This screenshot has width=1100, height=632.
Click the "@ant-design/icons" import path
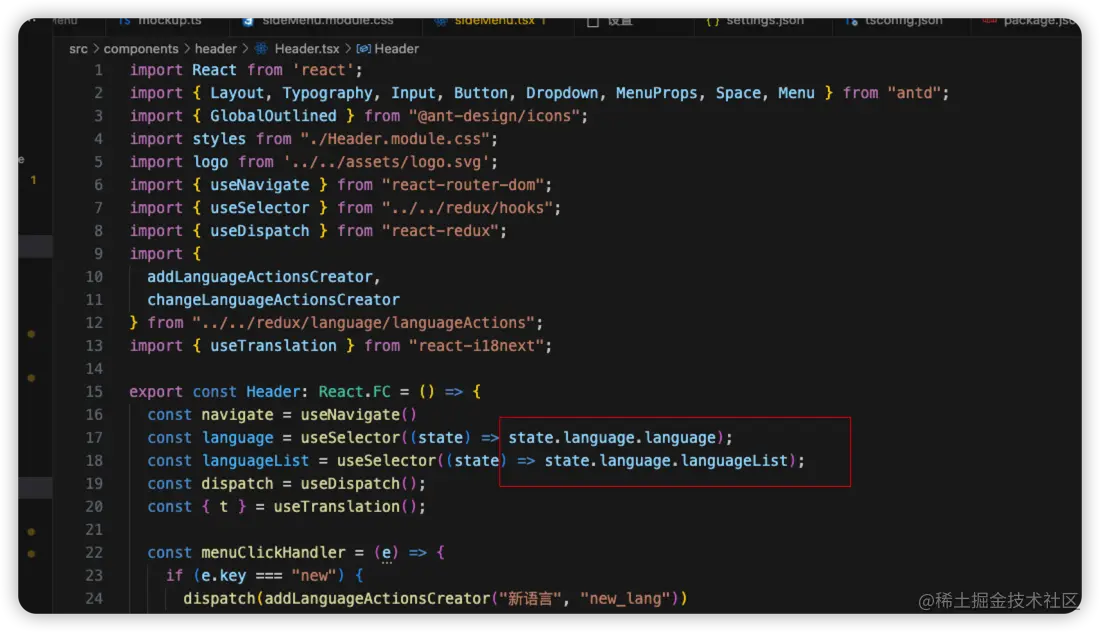(495, 116)
